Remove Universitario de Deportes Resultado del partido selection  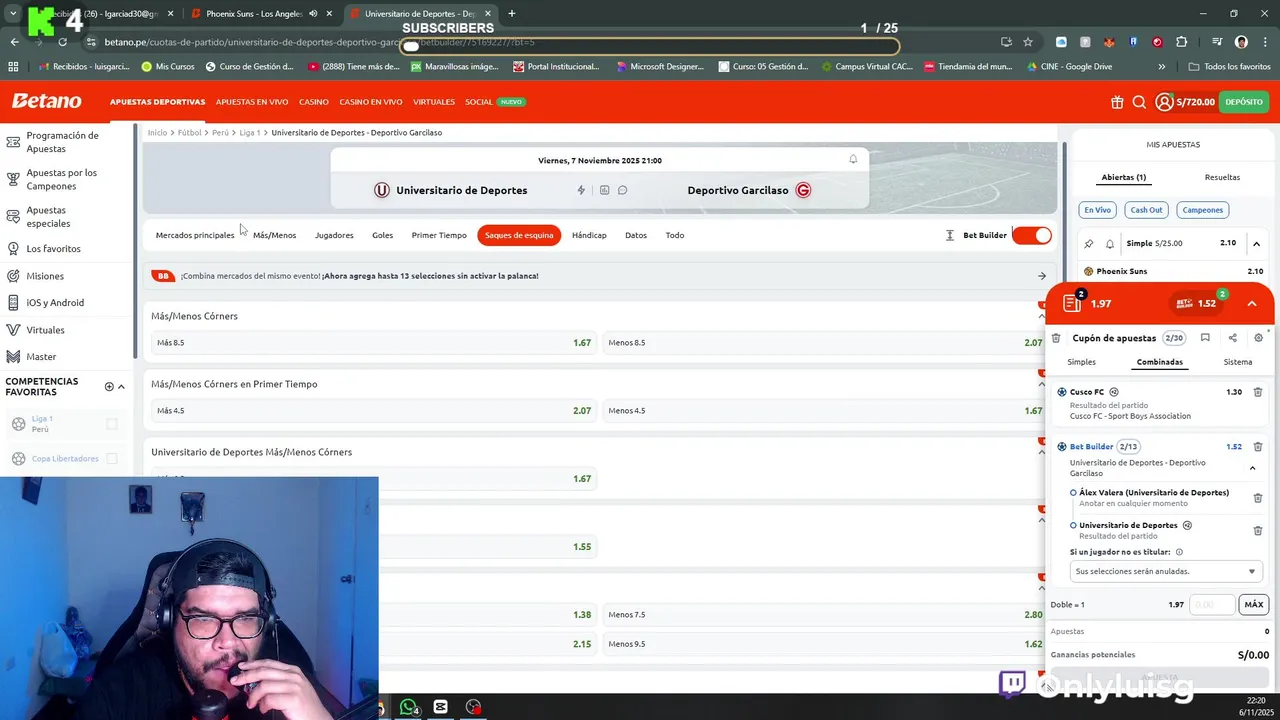(1258, 530)
